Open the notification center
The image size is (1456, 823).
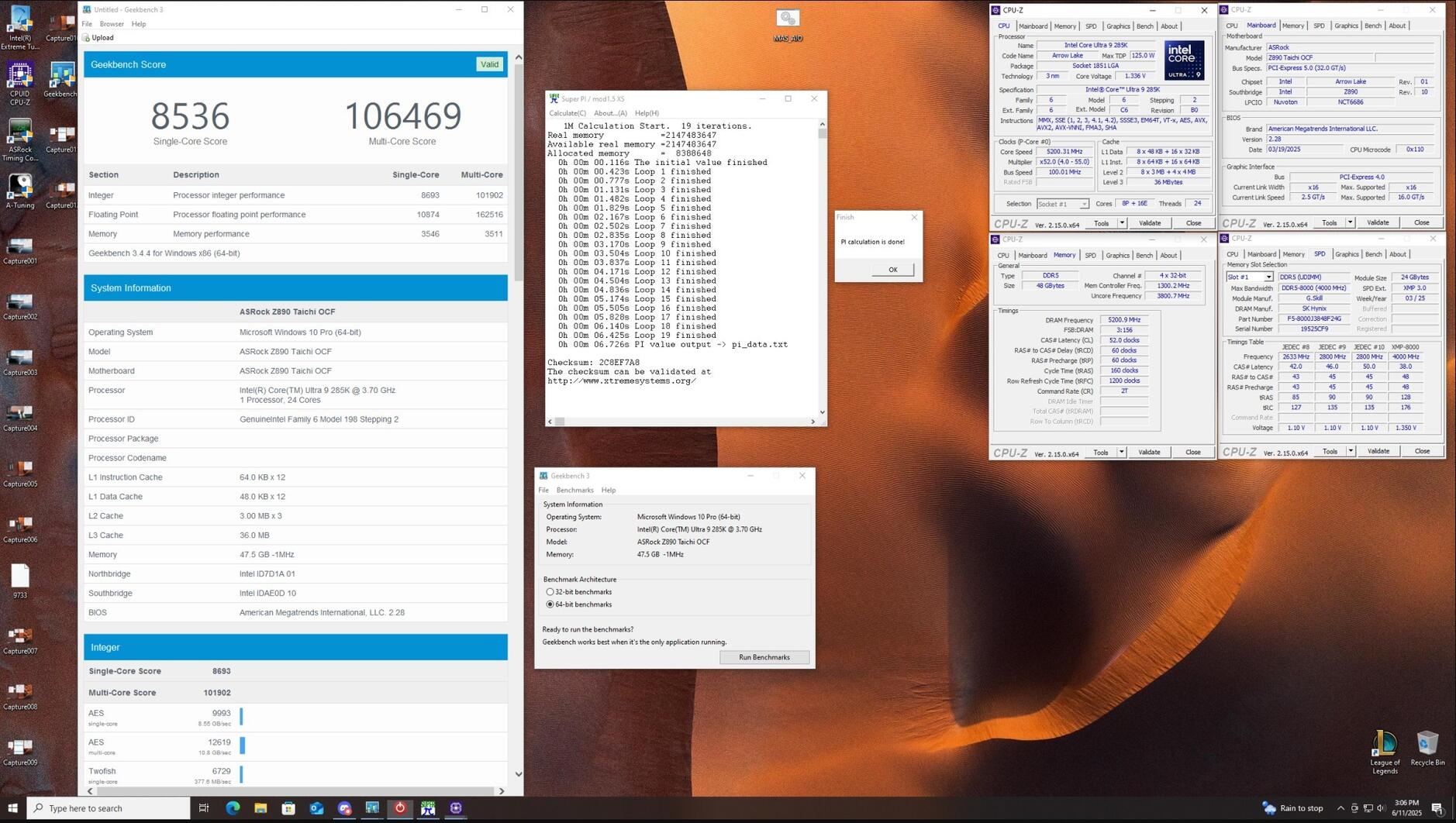click(x=1437, y=808)
